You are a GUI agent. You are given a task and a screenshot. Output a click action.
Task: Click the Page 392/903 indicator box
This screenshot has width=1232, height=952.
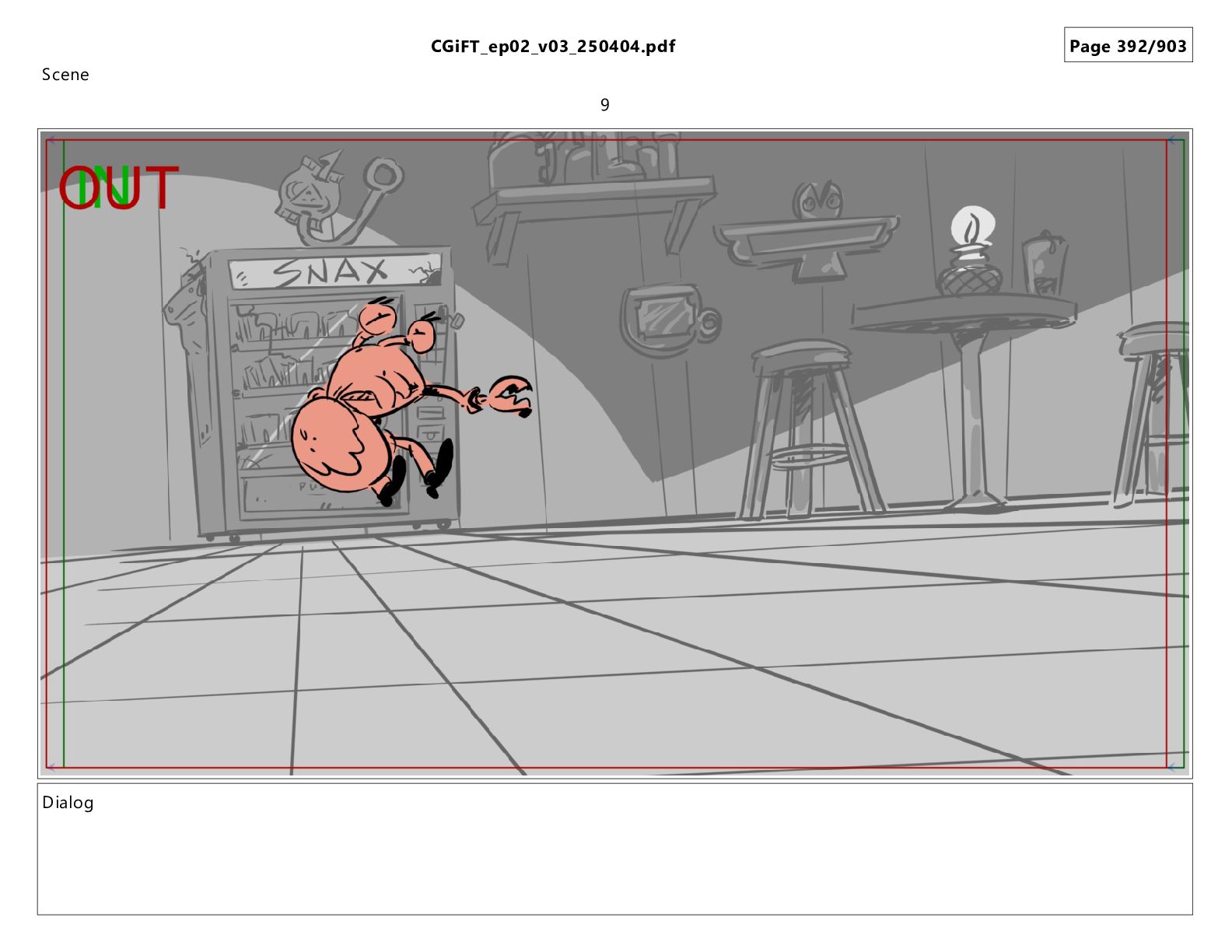coord(1128,46)
